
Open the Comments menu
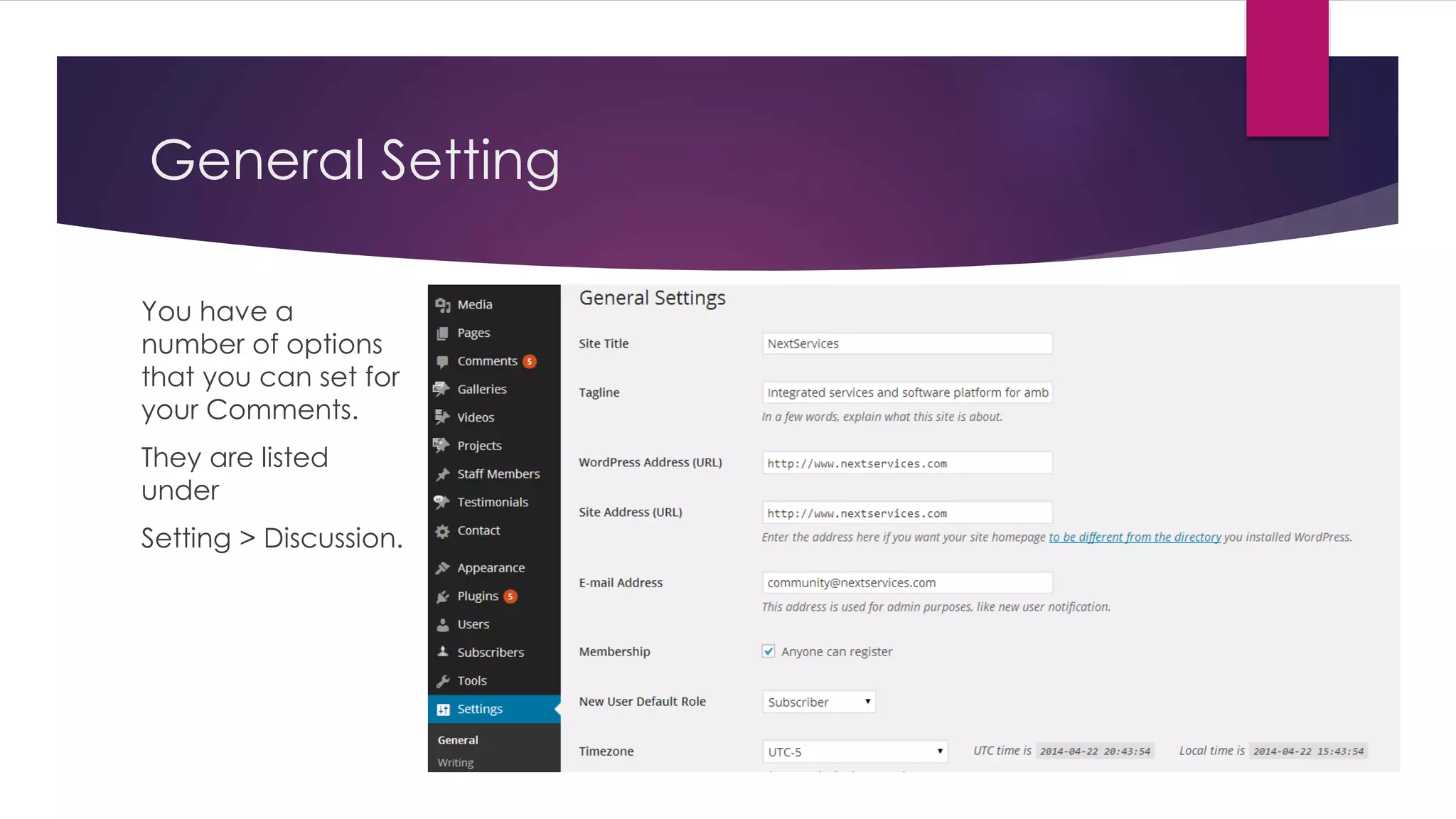point(494,361)
